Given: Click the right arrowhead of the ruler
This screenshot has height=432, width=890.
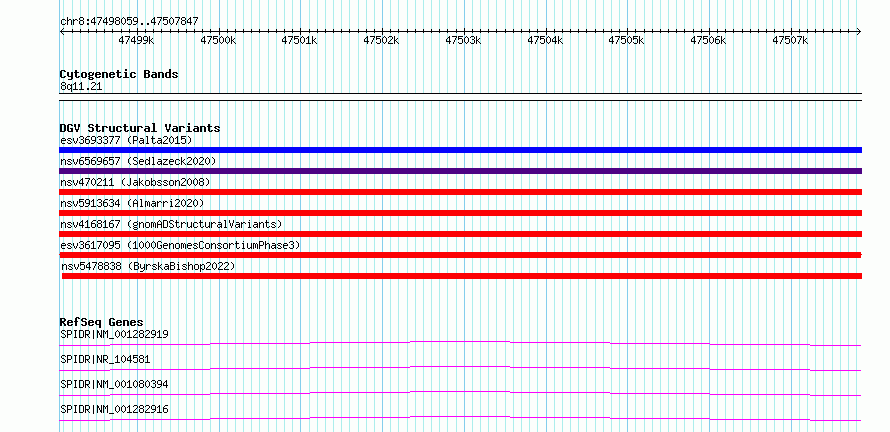Looking at the screenshot, I should [859, 31].
